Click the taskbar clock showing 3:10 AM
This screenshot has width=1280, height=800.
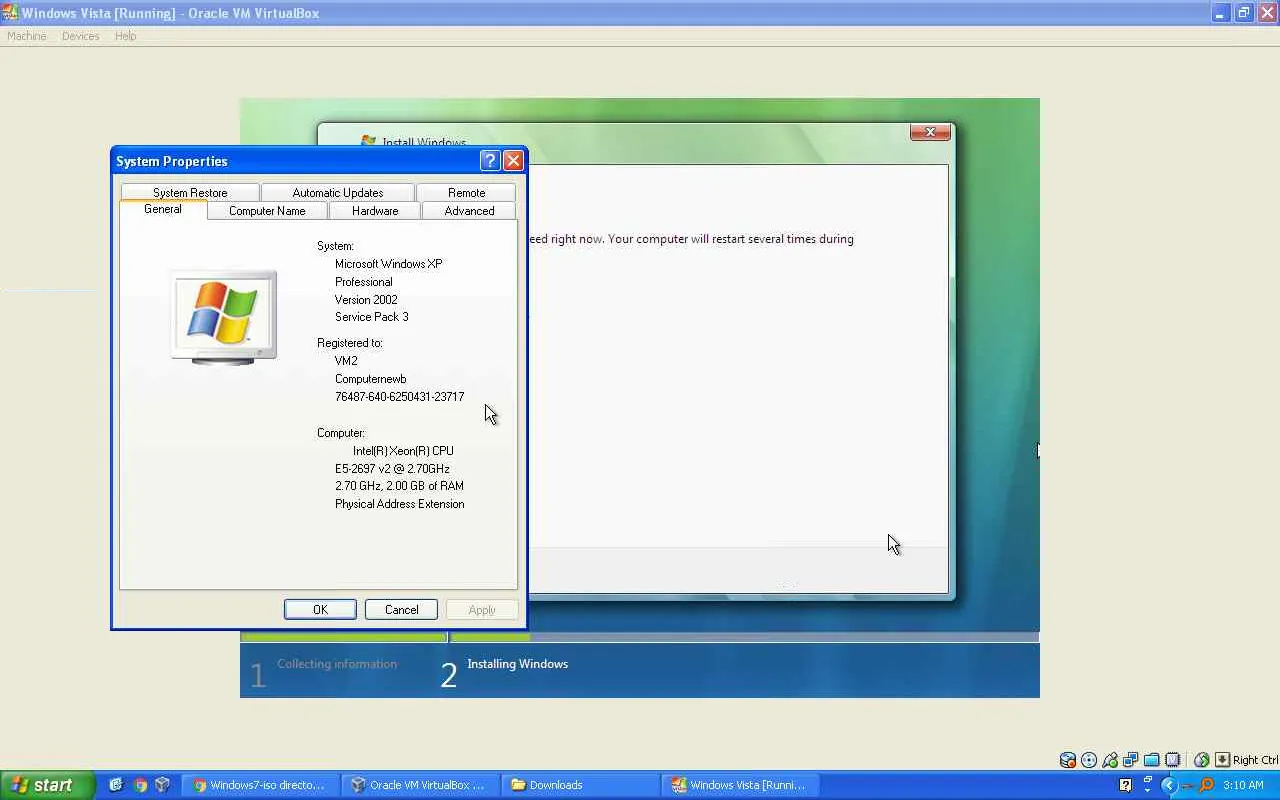[x=1243, y=785]
